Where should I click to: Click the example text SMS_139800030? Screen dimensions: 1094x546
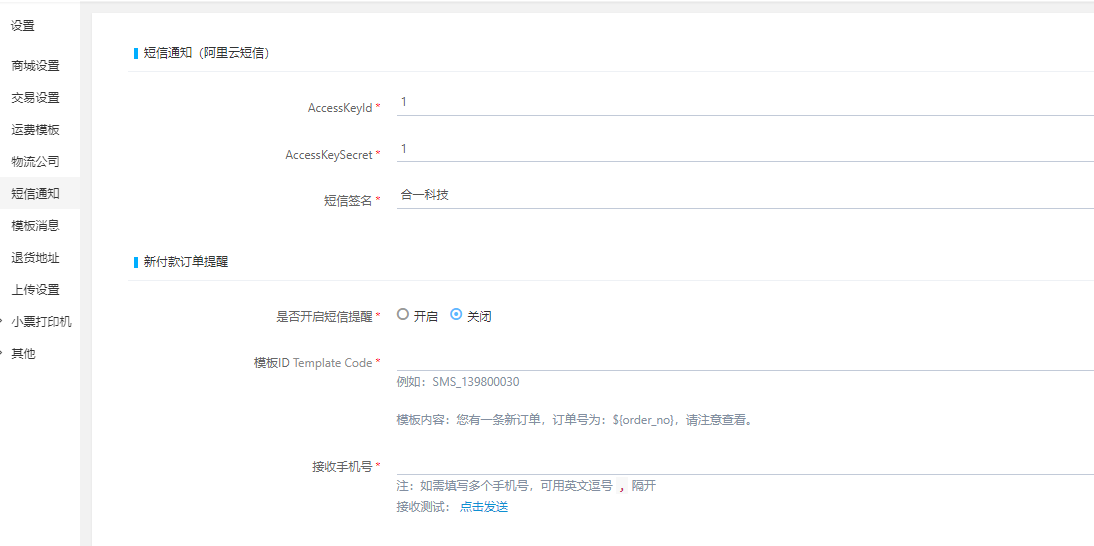tap(476, 382)
